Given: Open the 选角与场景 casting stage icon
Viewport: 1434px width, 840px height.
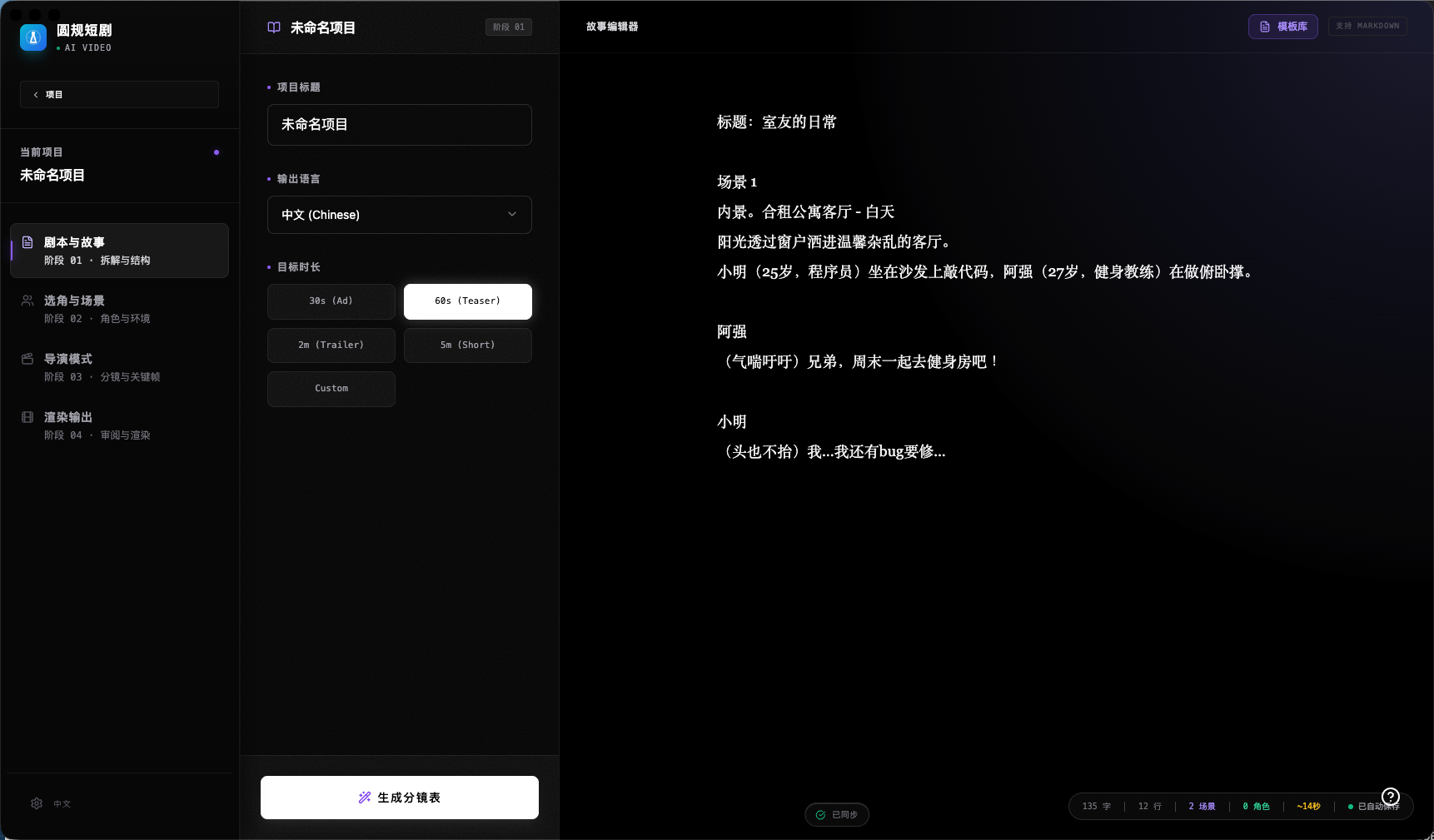Looking at the screenshot, I should (x=27, y=301).
